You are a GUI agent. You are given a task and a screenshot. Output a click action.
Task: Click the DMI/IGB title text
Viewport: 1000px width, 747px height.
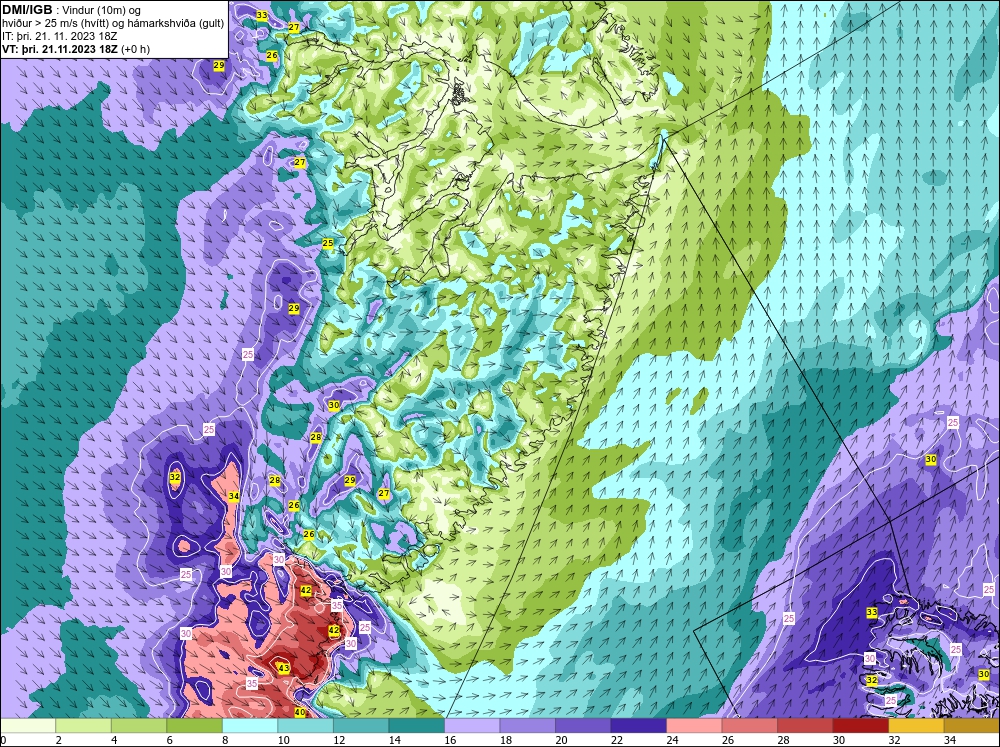tap(27, 10)
